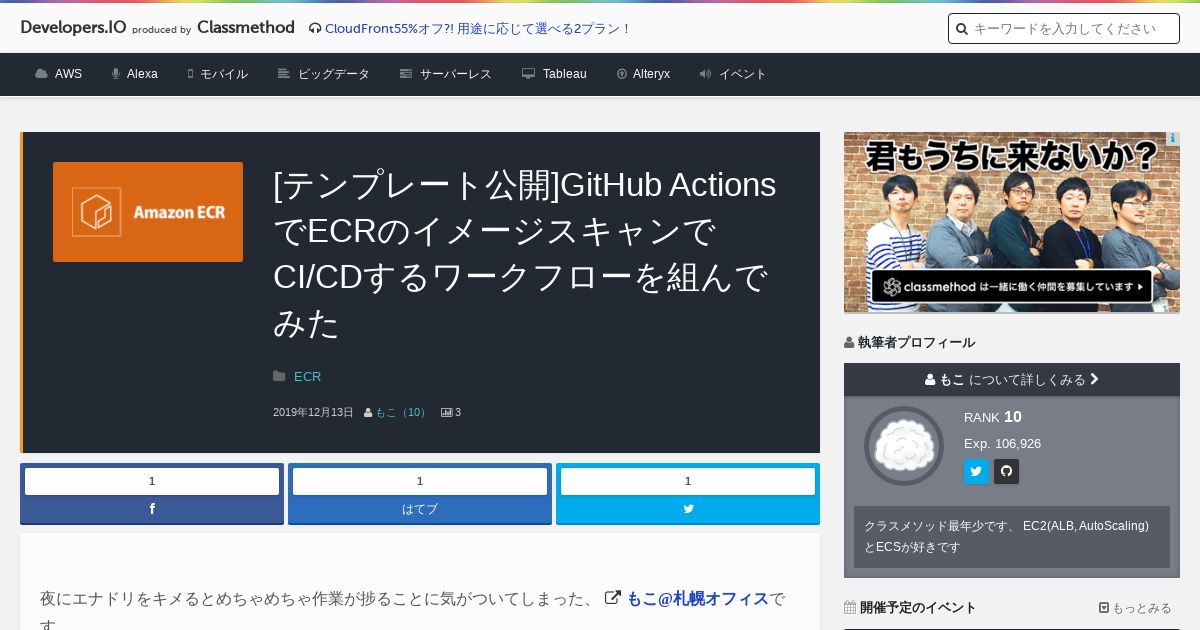The width and height of the screenshot is (1200, 630).
Task: Open the サーバーレス menu item
Action: (x=456, y=74)
